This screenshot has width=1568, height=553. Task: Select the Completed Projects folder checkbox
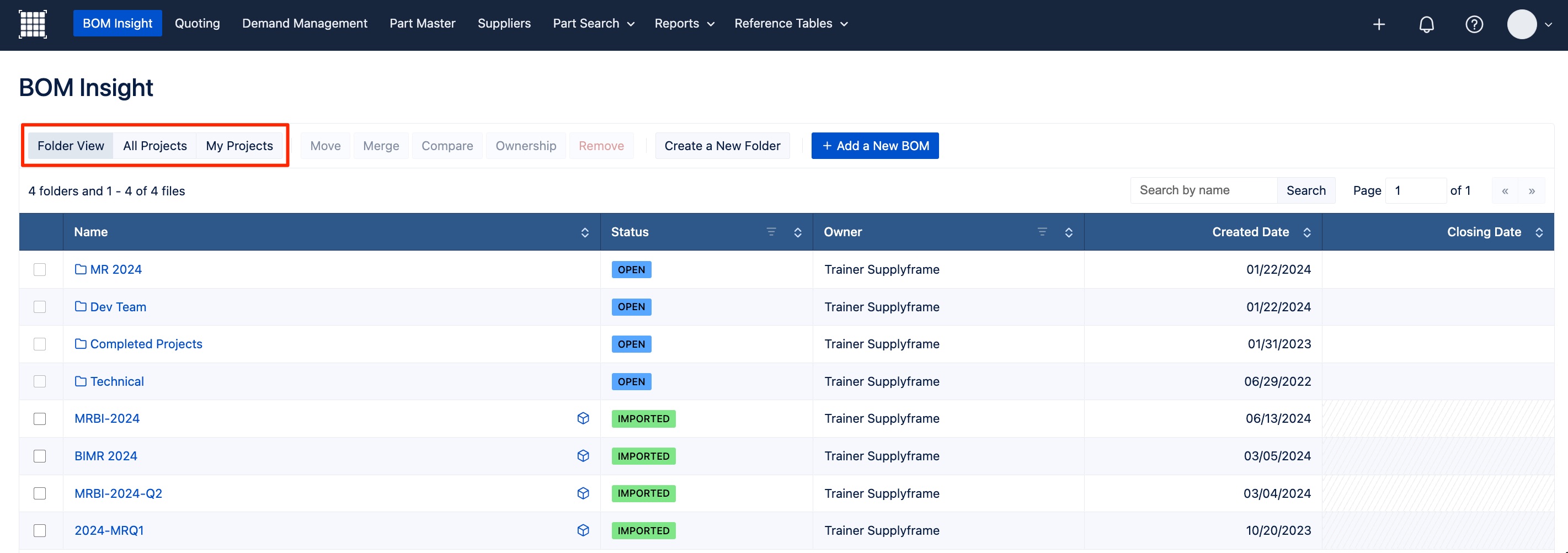pyautogui.click(x=40, y=344)
